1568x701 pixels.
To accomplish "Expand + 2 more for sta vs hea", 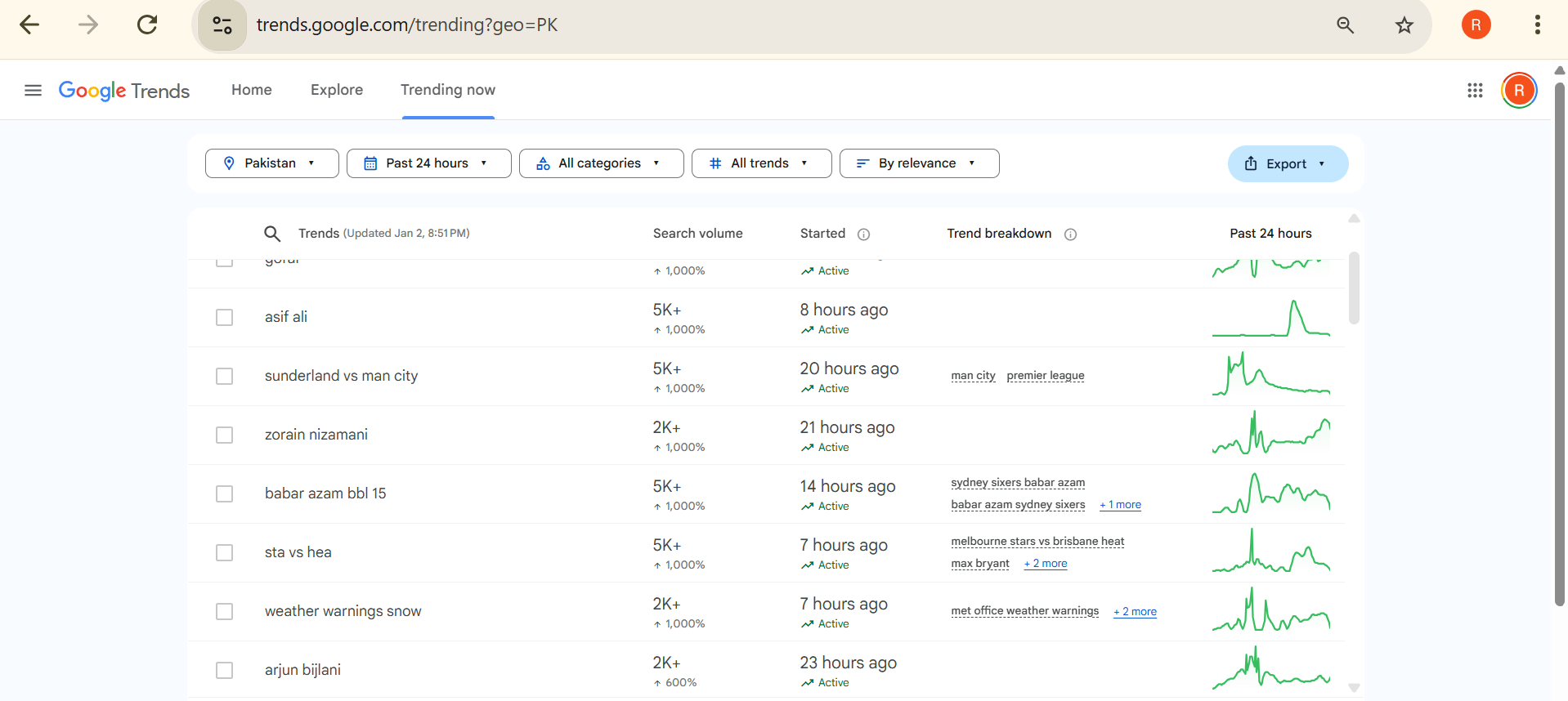I will coord(1046,564).
